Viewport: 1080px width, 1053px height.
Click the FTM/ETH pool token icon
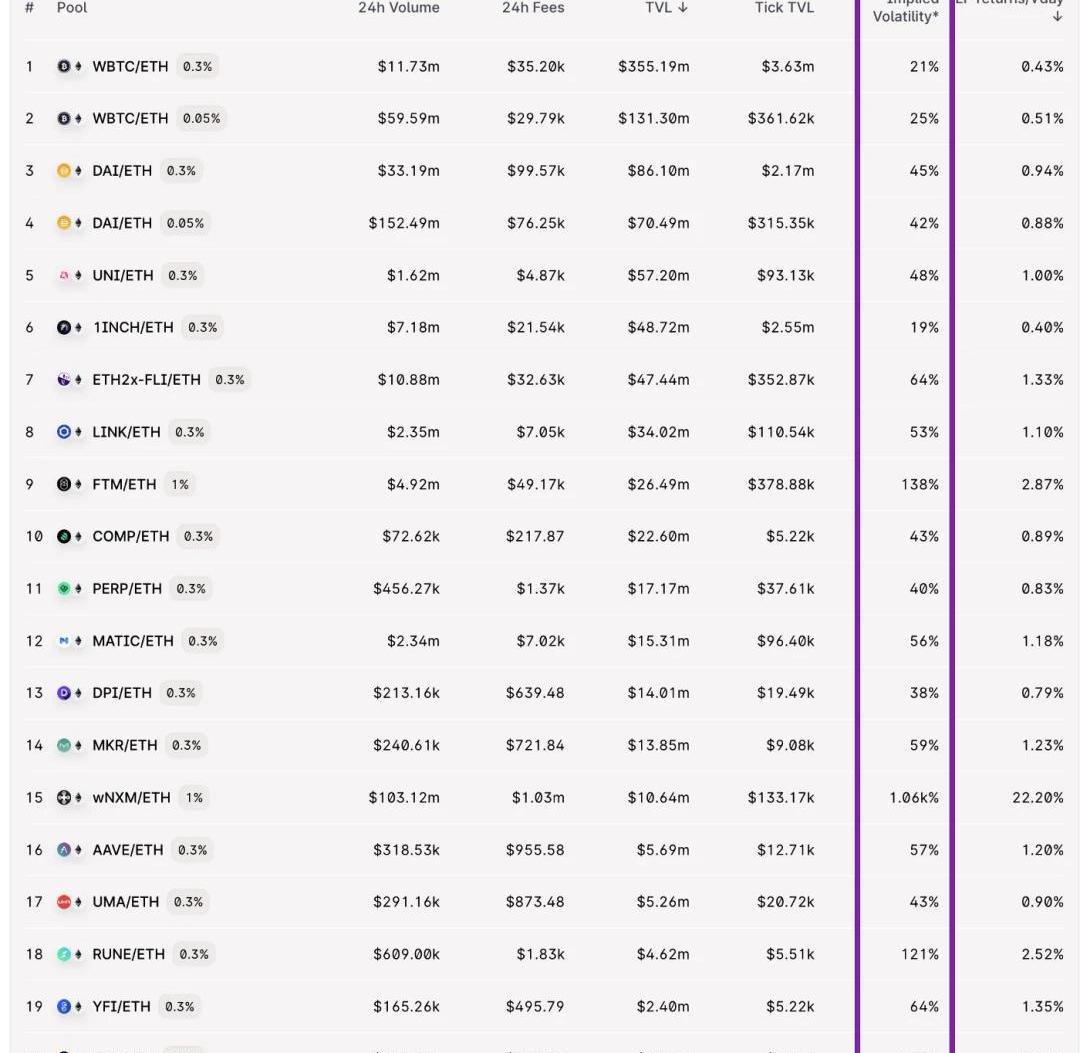click(x=65, y=484)
